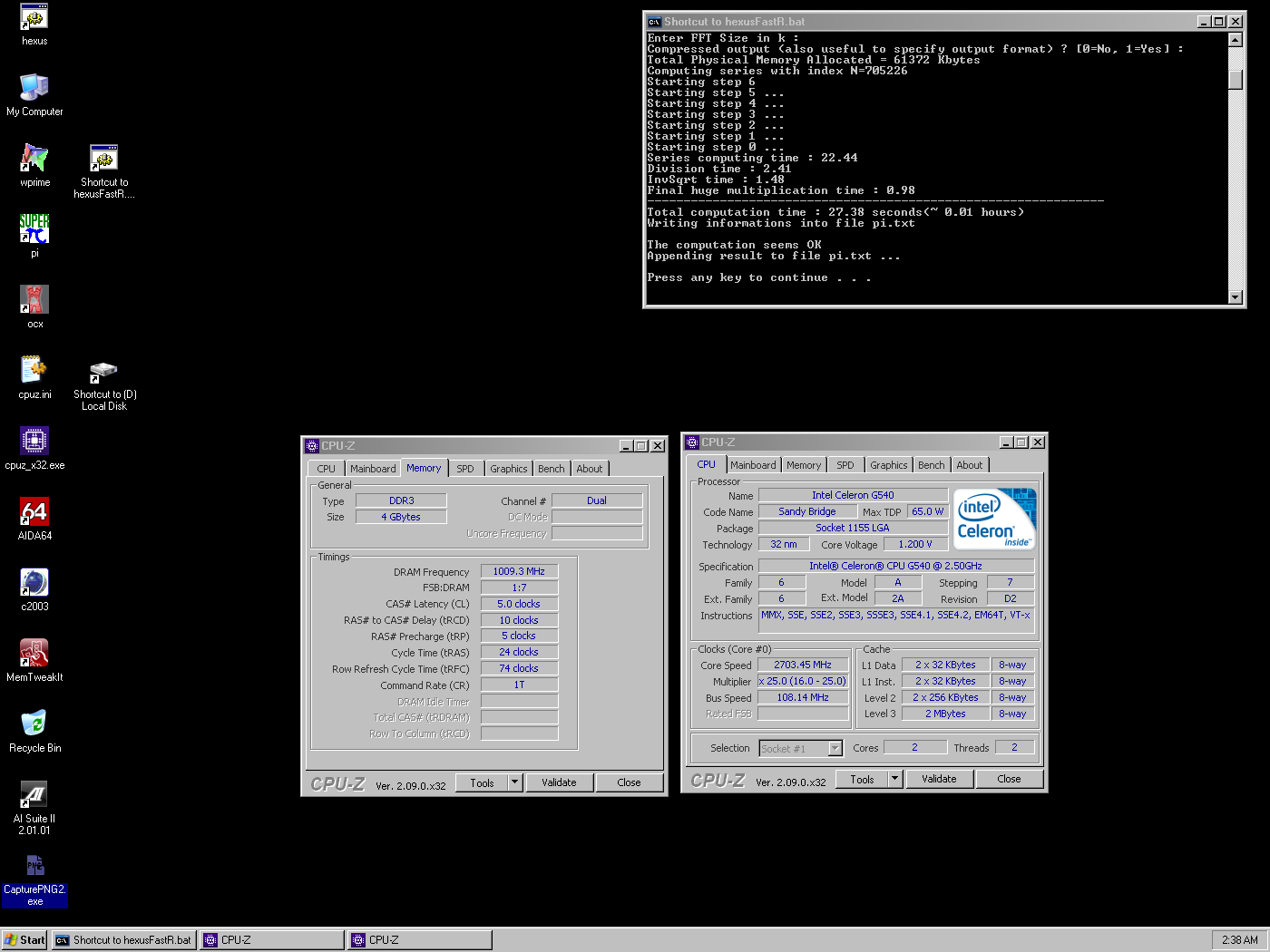Open CPU tab in Memory CPU-Z window
1270x952 pixels.
pyautogui.click(x=326, y=469)
